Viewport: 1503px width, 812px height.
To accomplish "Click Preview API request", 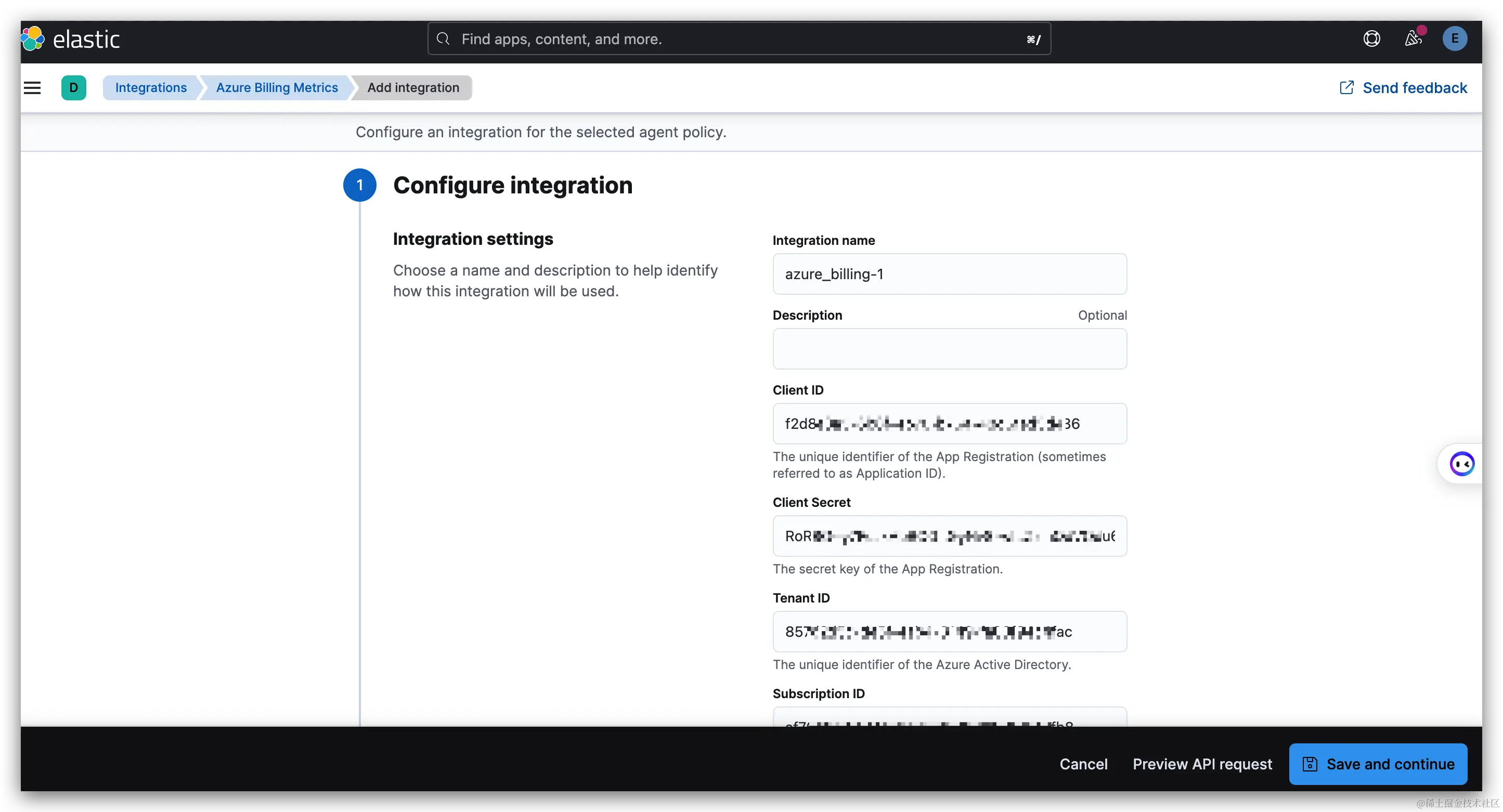I will 1202,764.
